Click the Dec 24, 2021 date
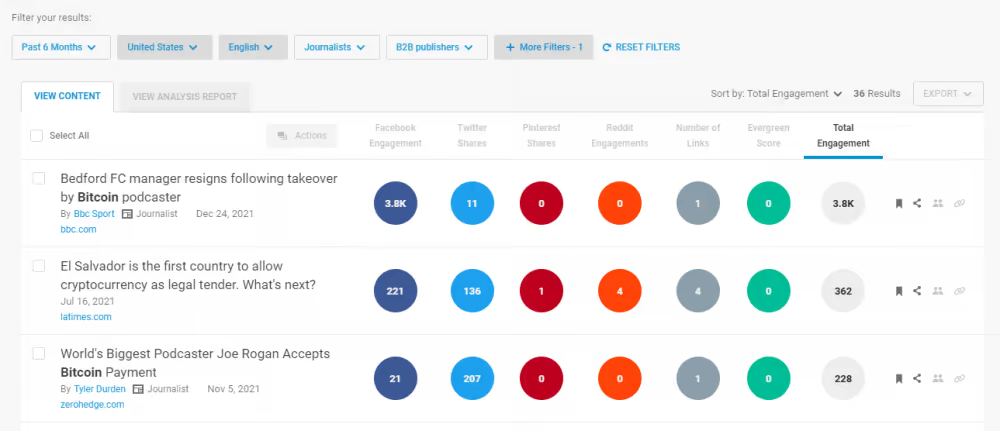 pyautogui.click(x=224, y=214)
